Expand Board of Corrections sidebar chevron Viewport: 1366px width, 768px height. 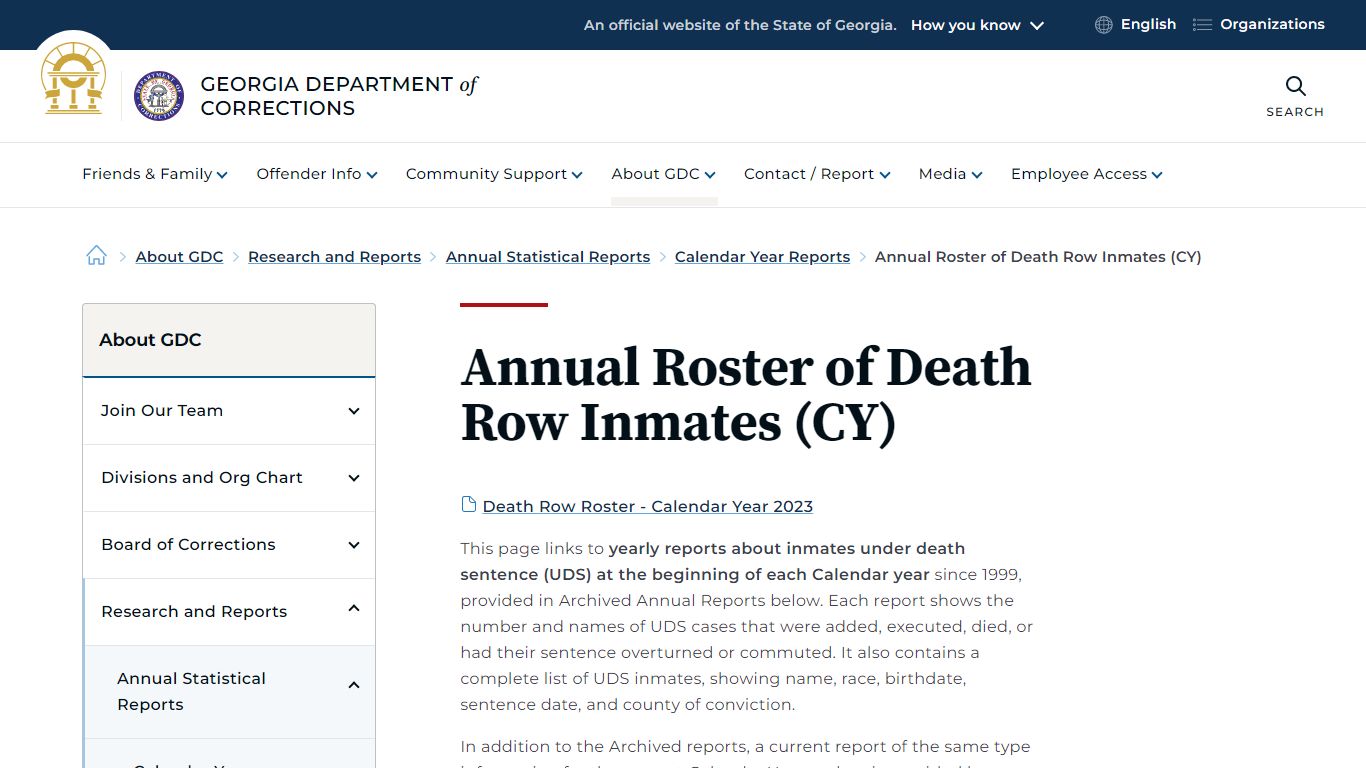click(x=354, y=545)
